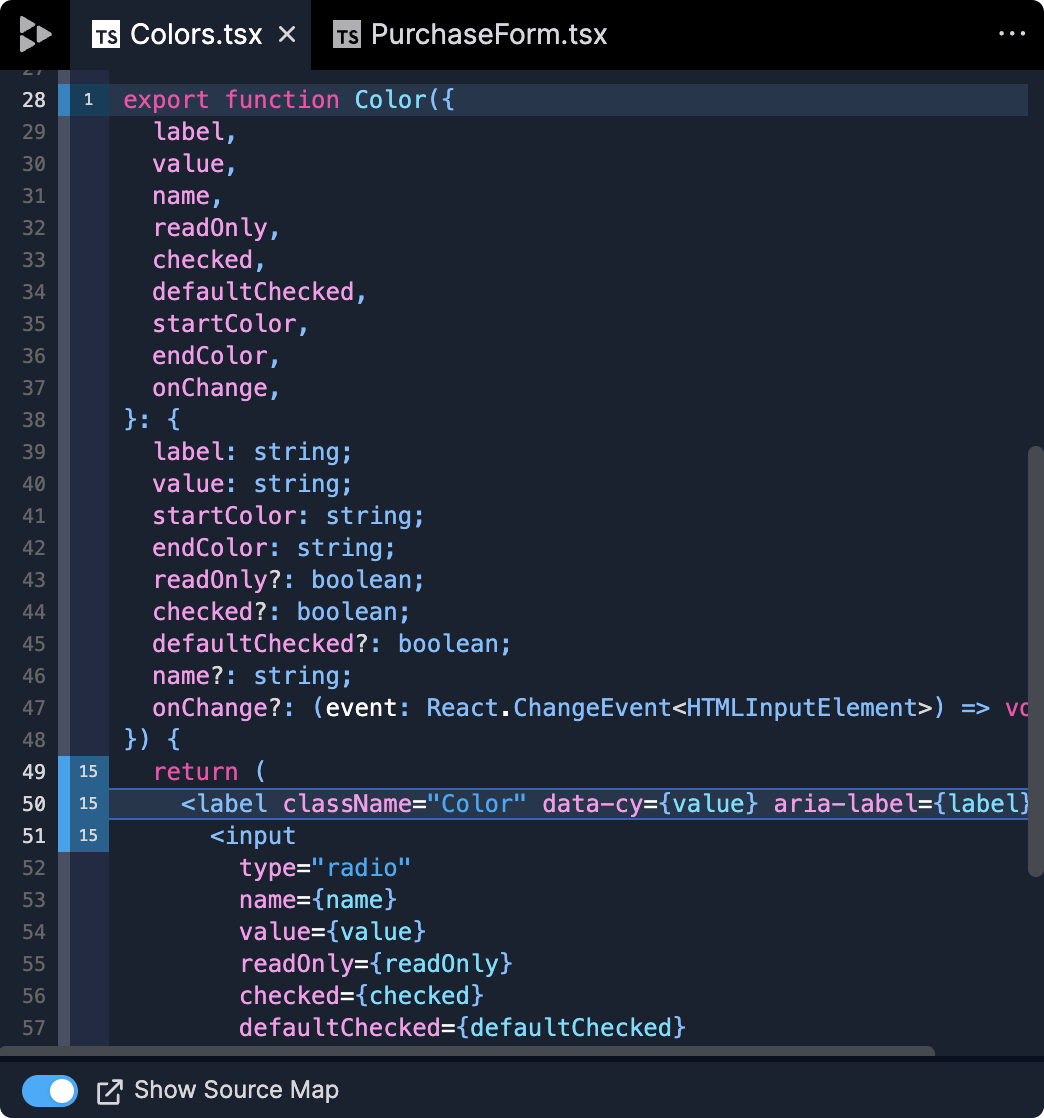
Task: Click line number 47 next to onChange type
Action: coord(33,708)
